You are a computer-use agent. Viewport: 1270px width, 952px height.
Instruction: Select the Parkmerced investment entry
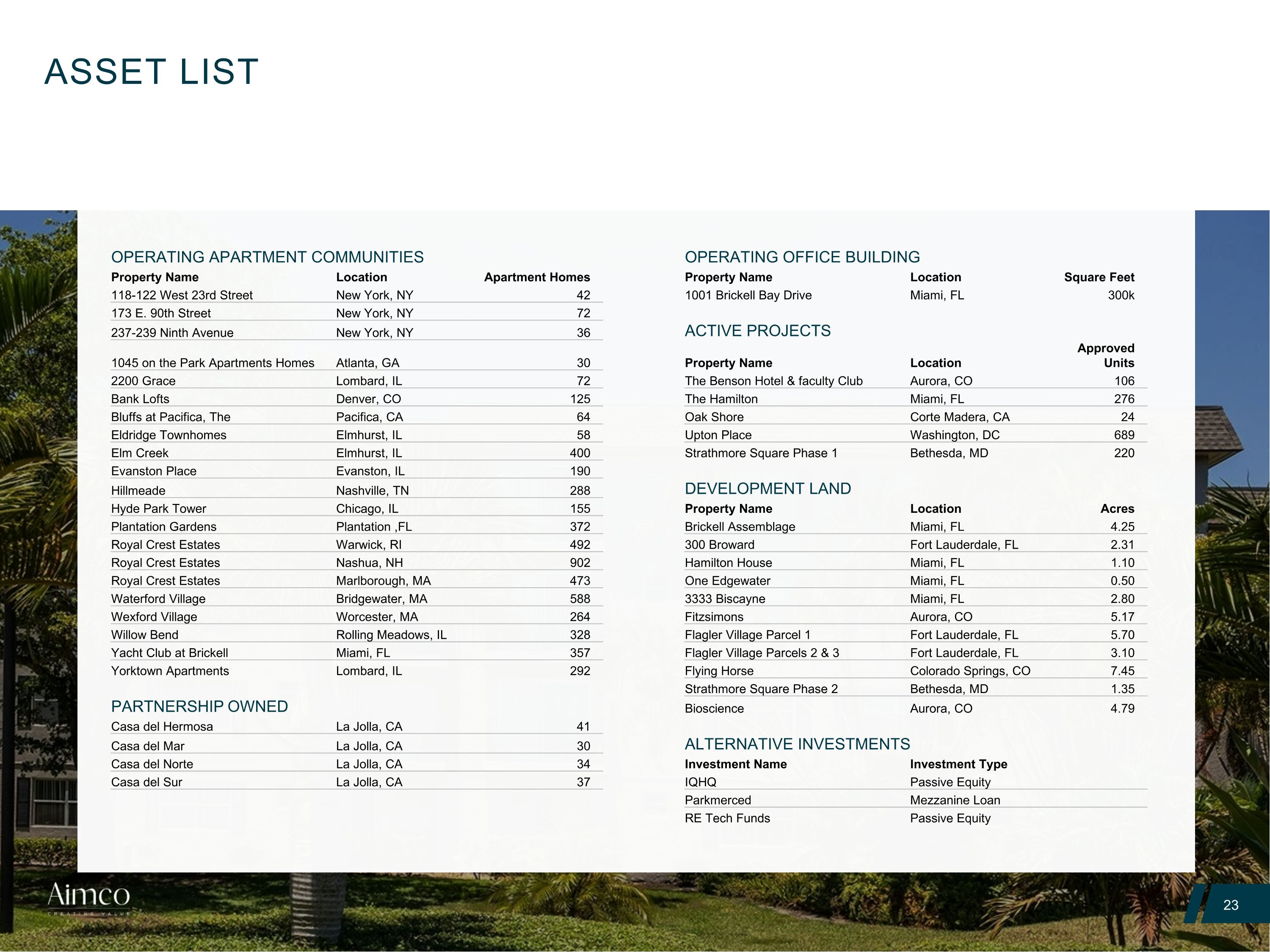(718, 800)
